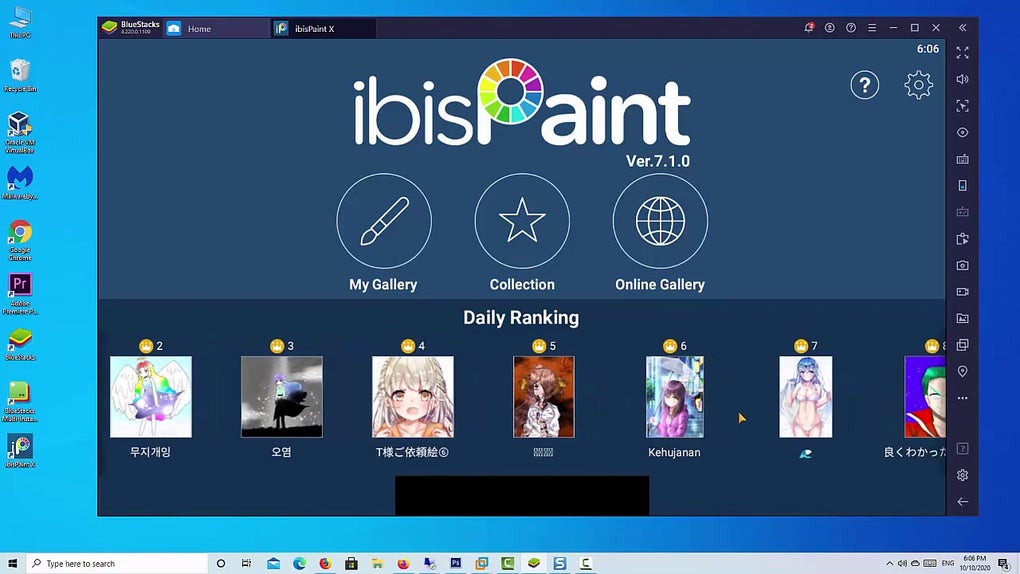Open ibisPaint help question mark
Image resolution: width=1020 pixels, height=574 pixels.
click(865, 85)
